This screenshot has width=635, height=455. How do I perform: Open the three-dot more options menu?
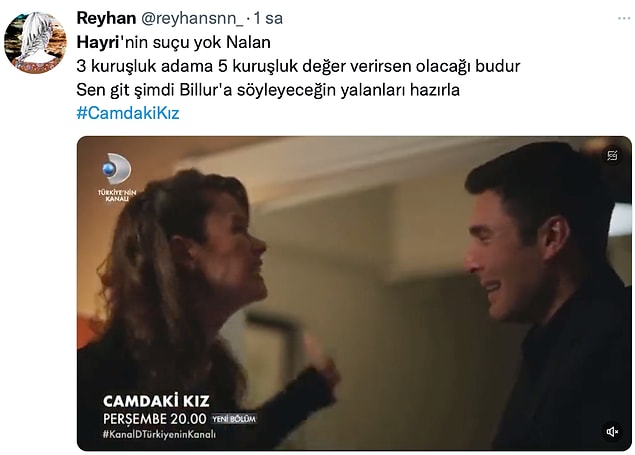624,18
